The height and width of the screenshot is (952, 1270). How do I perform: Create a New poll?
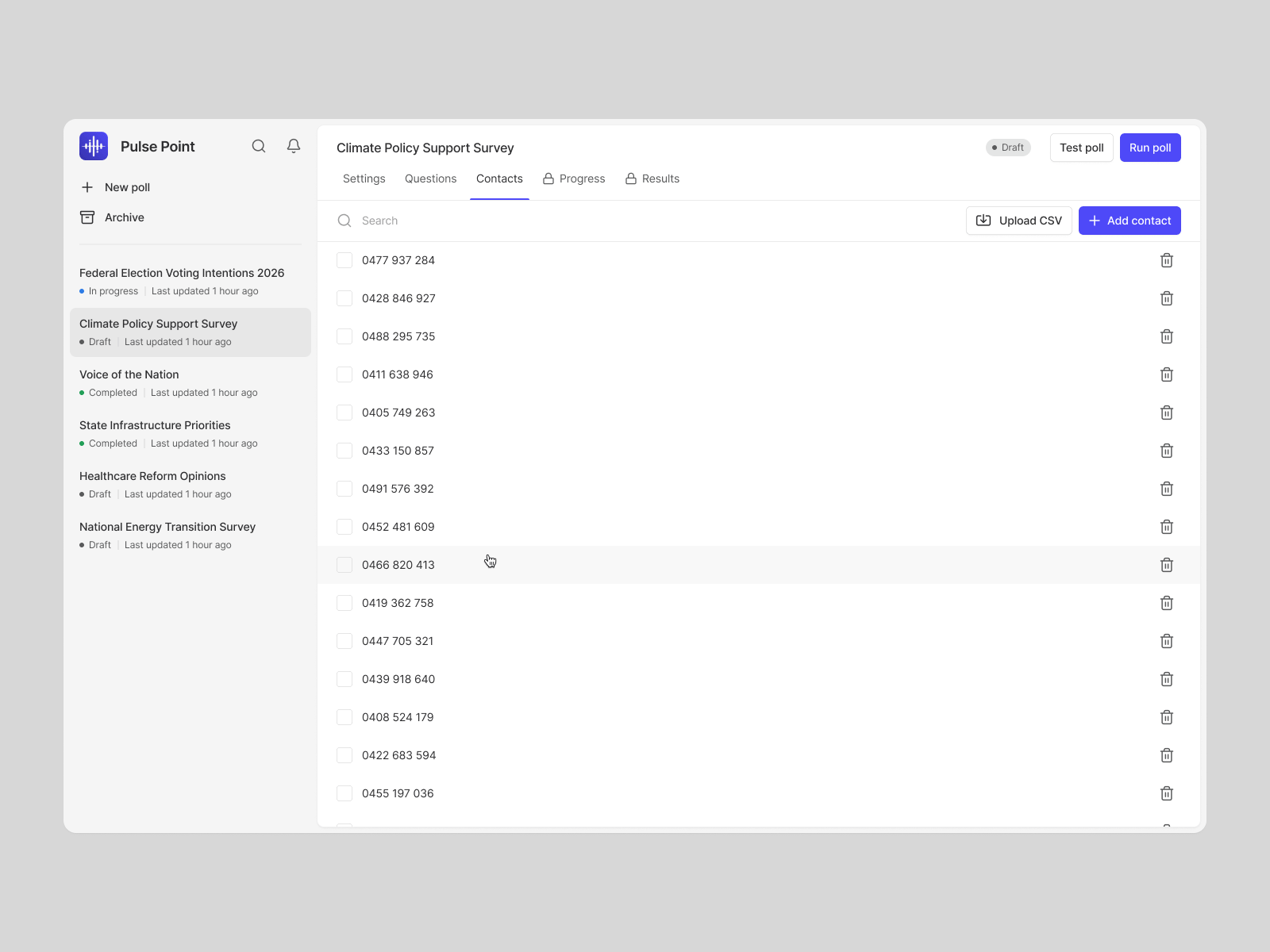[115, 187]
